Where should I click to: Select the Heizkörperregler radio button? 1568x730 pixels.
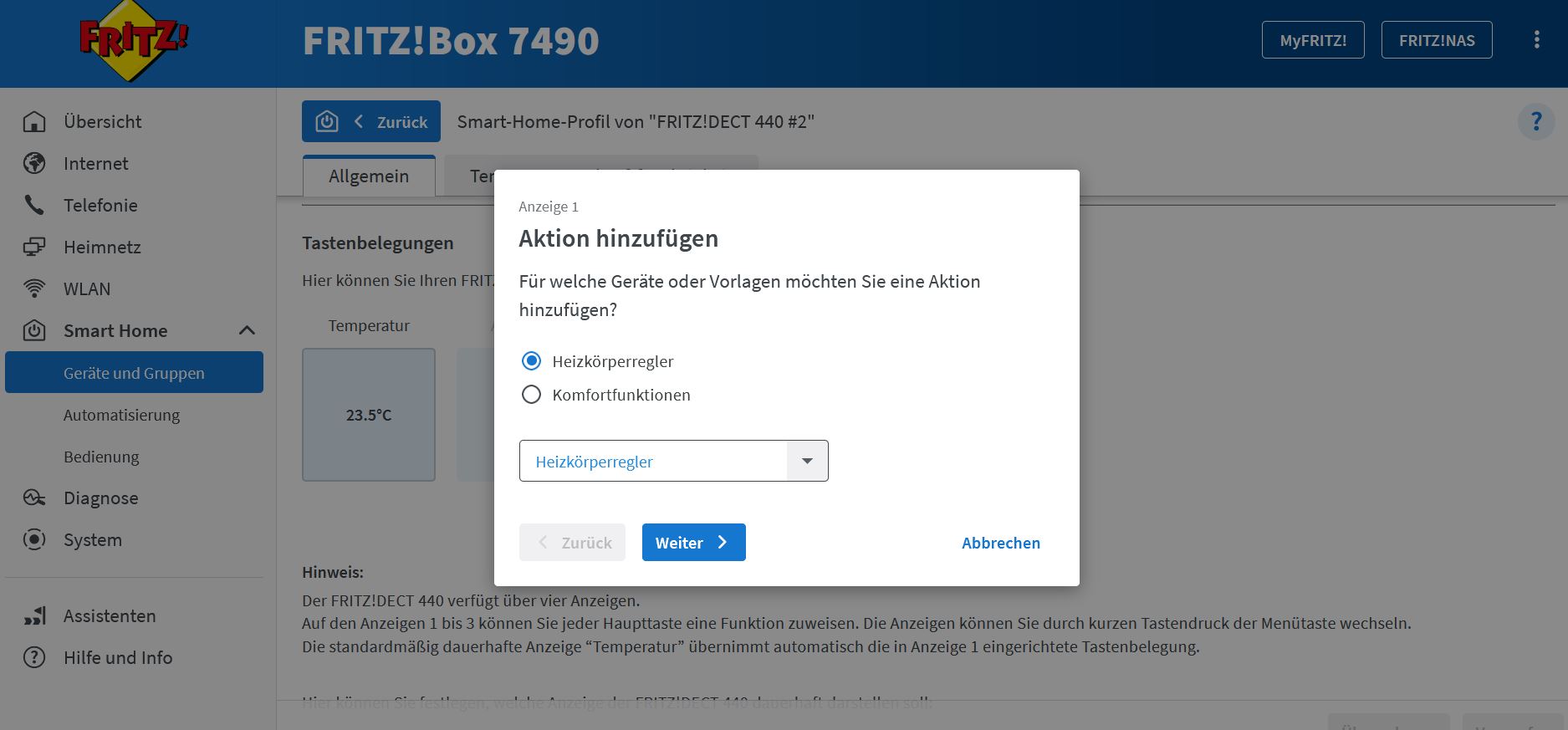[x=531, y=361]
